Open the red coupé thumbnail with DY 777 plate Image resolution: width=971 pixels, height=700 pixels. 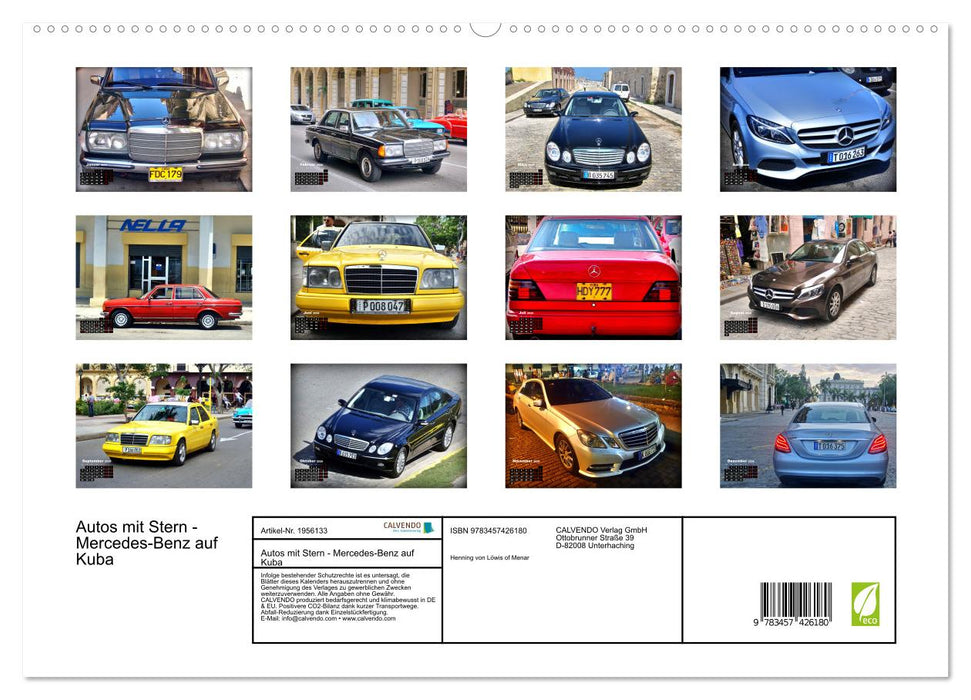593,277
